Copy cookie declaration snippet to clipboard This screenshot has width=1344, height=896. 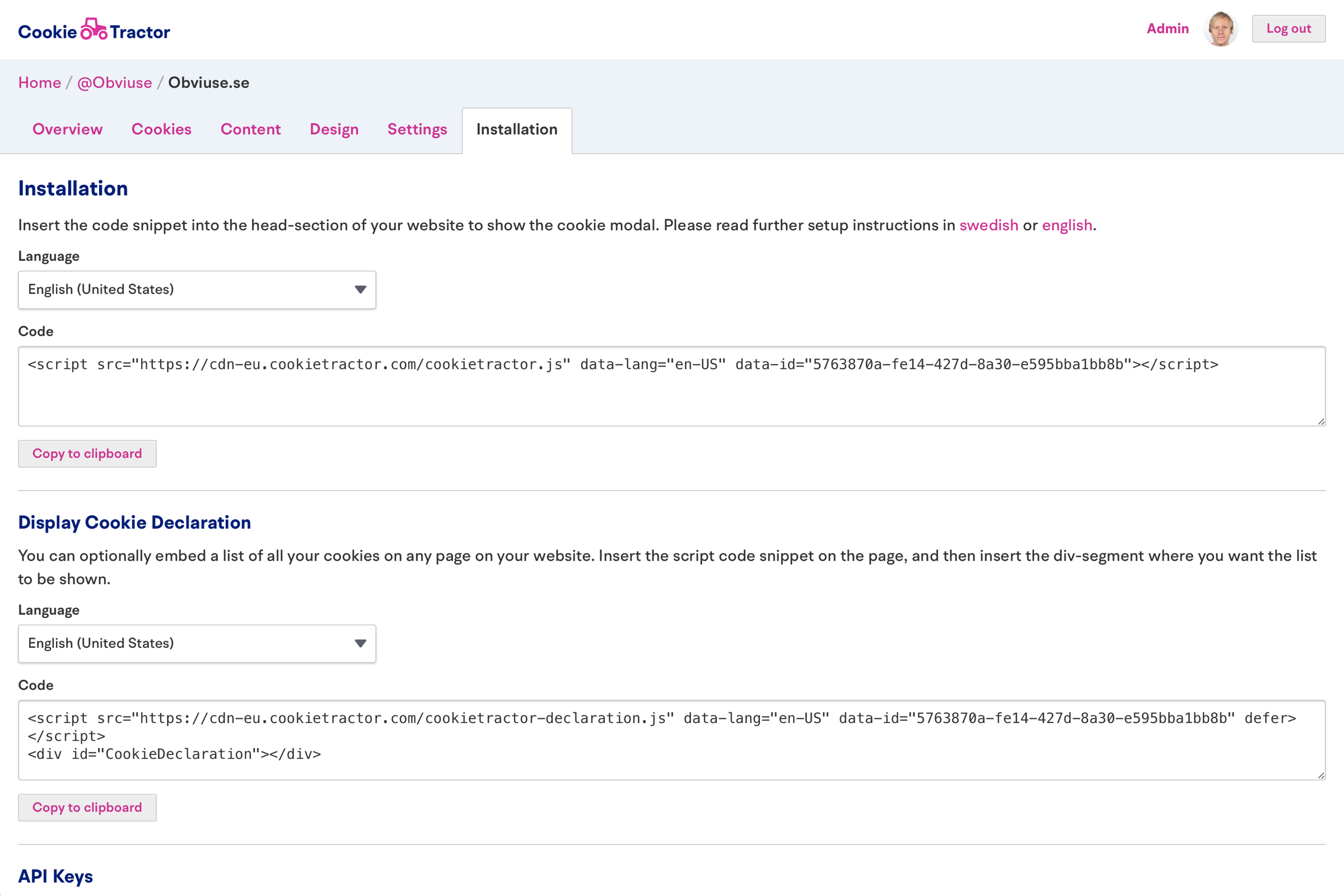[87, 808]
